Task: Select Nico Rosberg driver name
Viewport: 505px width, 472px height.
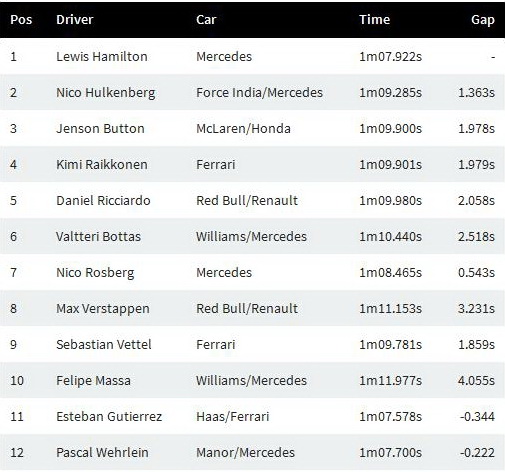Action: pos(95,273)
